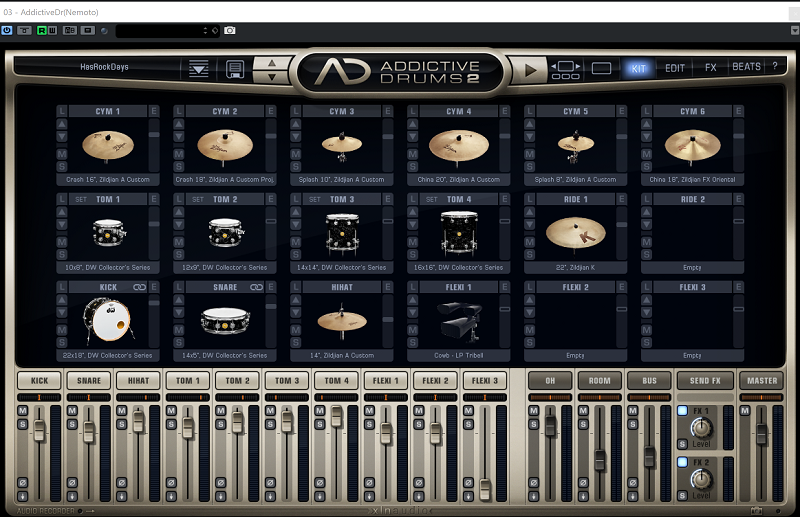Click the SET label on TOM 1
This screenshot has height=517, width=800.
point(81,200)
